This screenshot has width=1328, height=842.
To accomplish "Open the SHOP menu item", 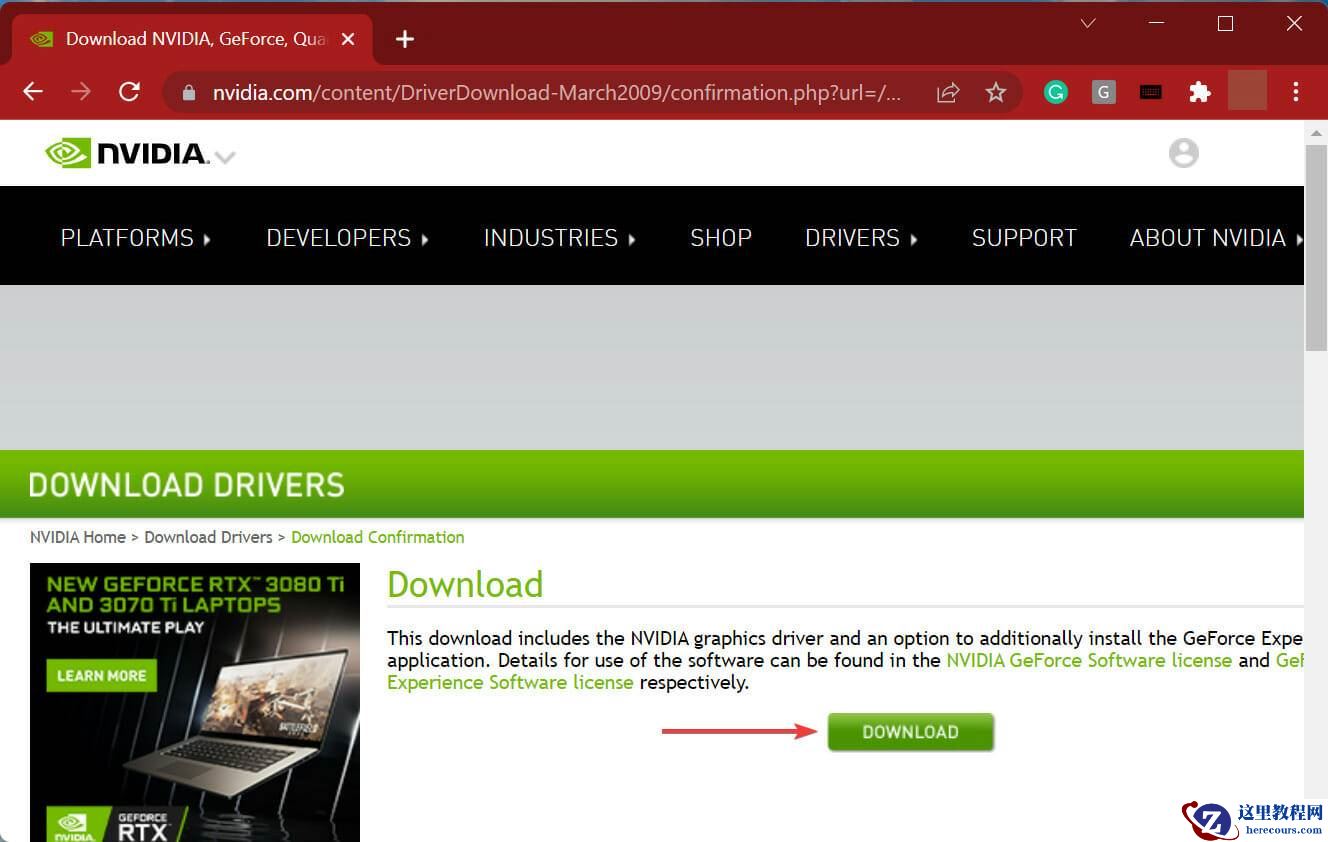I will (x=721, y=238).
